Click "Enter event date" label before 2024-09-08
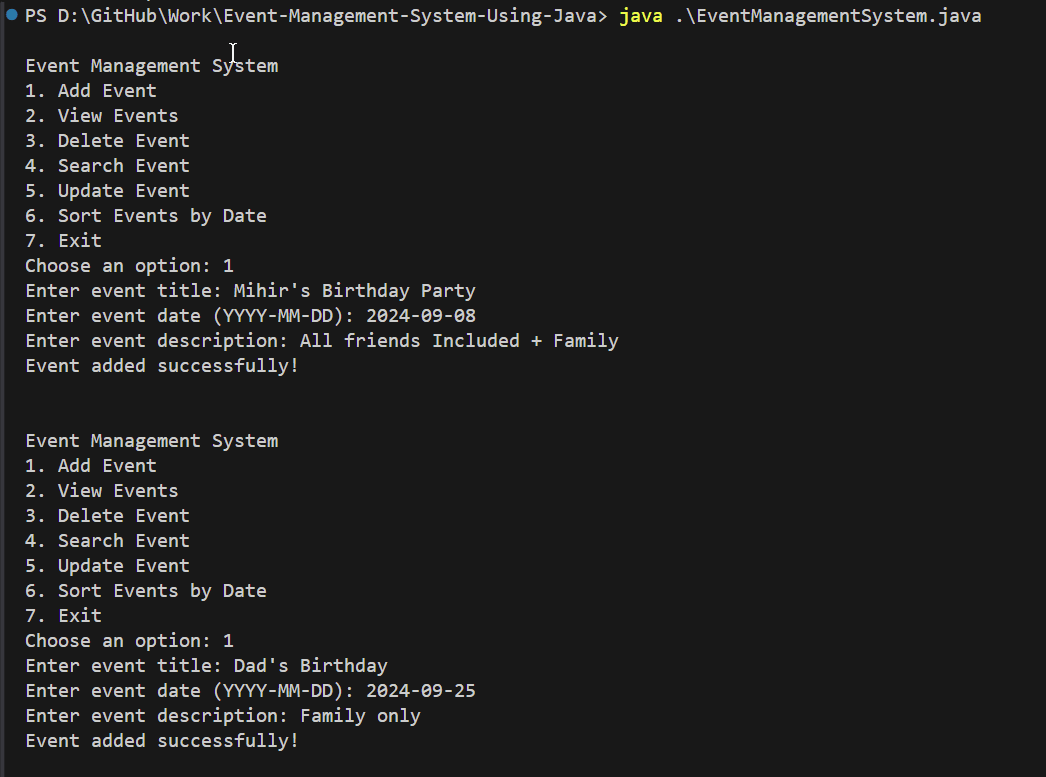The image size is (1046, 777). pyautogui.click(x=190, y=316)
